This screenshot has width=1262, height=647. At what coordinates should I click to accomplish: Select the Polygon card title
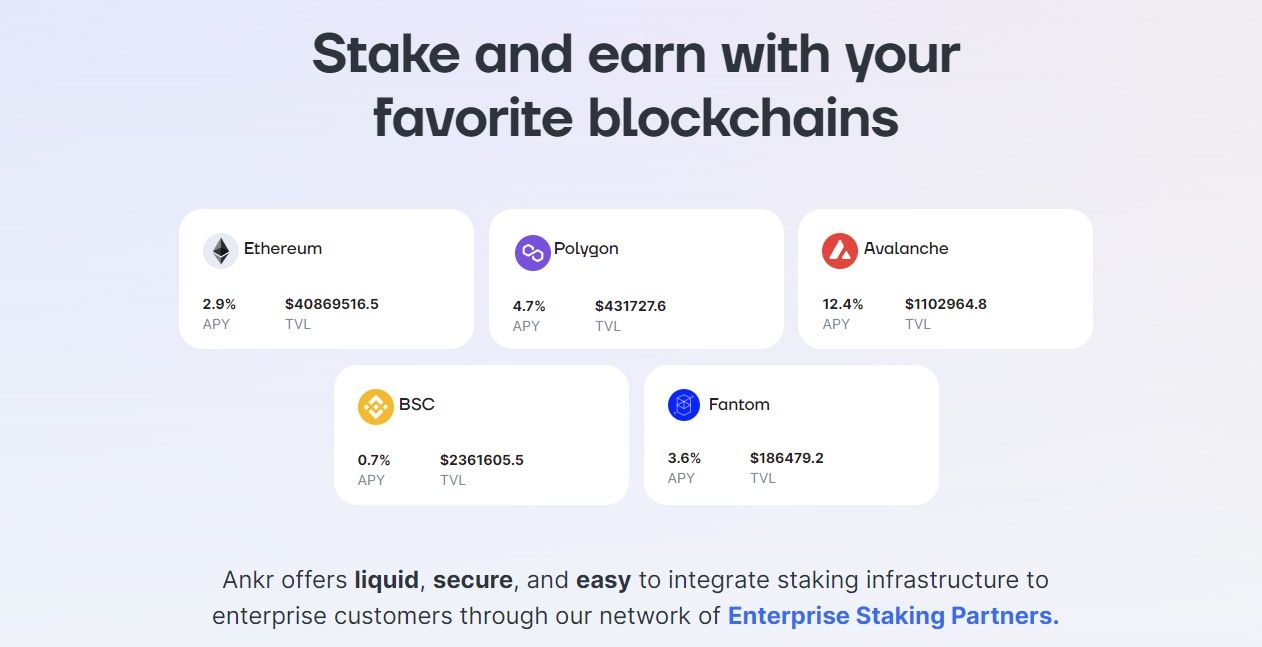(x=586, y=249)
